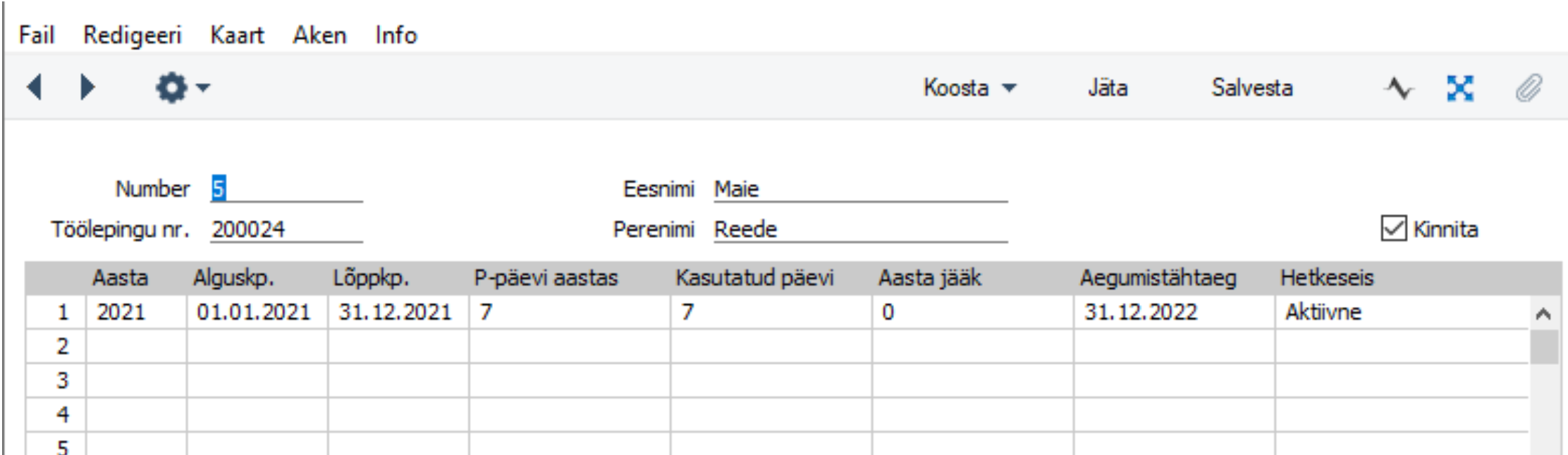1568x455 pixels.
Task: Open attachments paperclip icon
Action: tap(1529, 88)
